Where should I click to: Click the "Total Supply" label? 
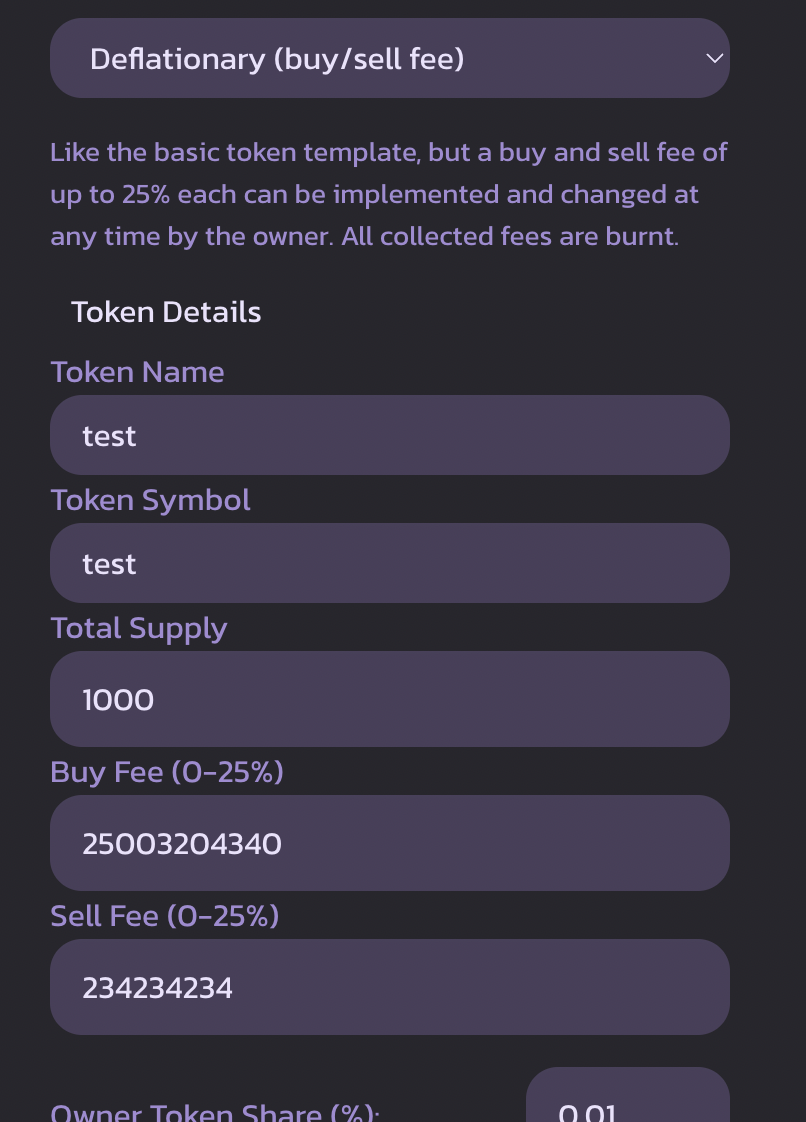point(139,628)
